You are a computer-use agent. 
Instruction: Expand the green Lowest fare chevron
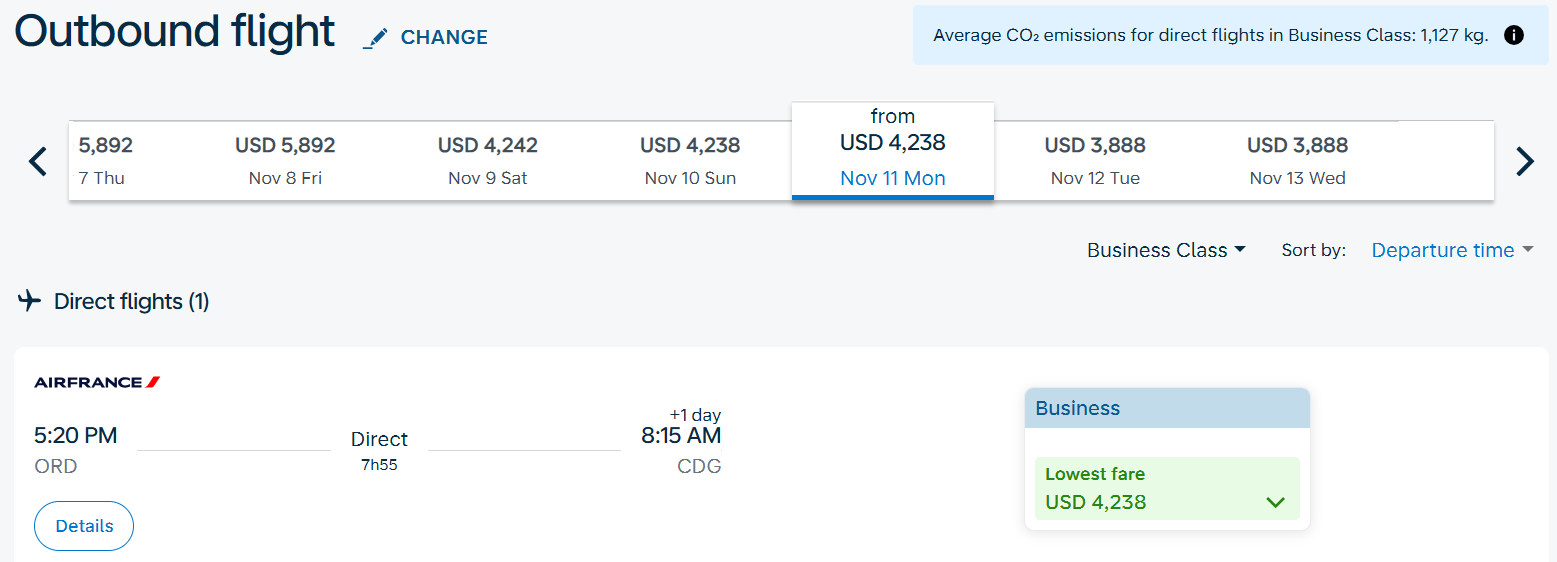click(x=1275, y=502)
